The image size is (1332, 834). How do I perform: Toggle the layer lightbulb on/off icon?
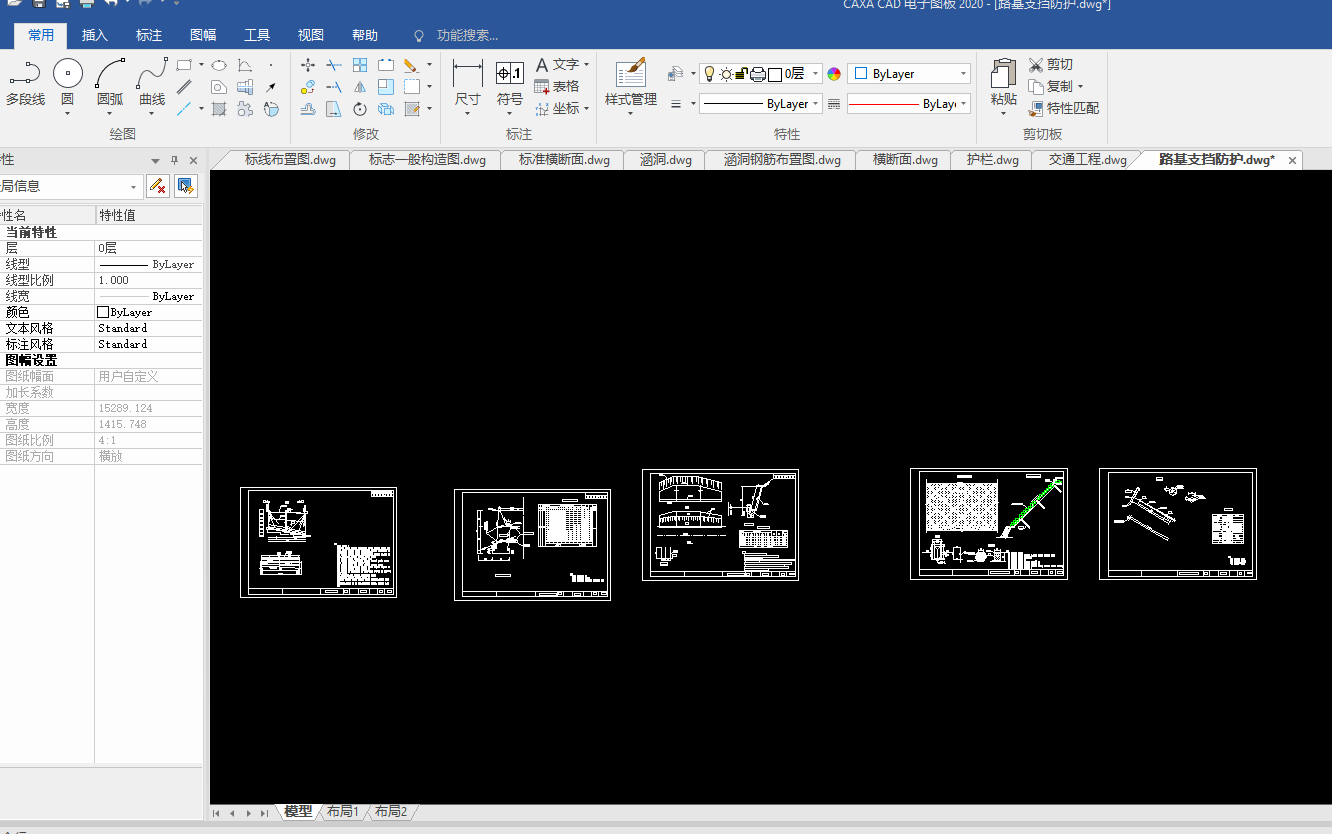click(x=710, y=74)
